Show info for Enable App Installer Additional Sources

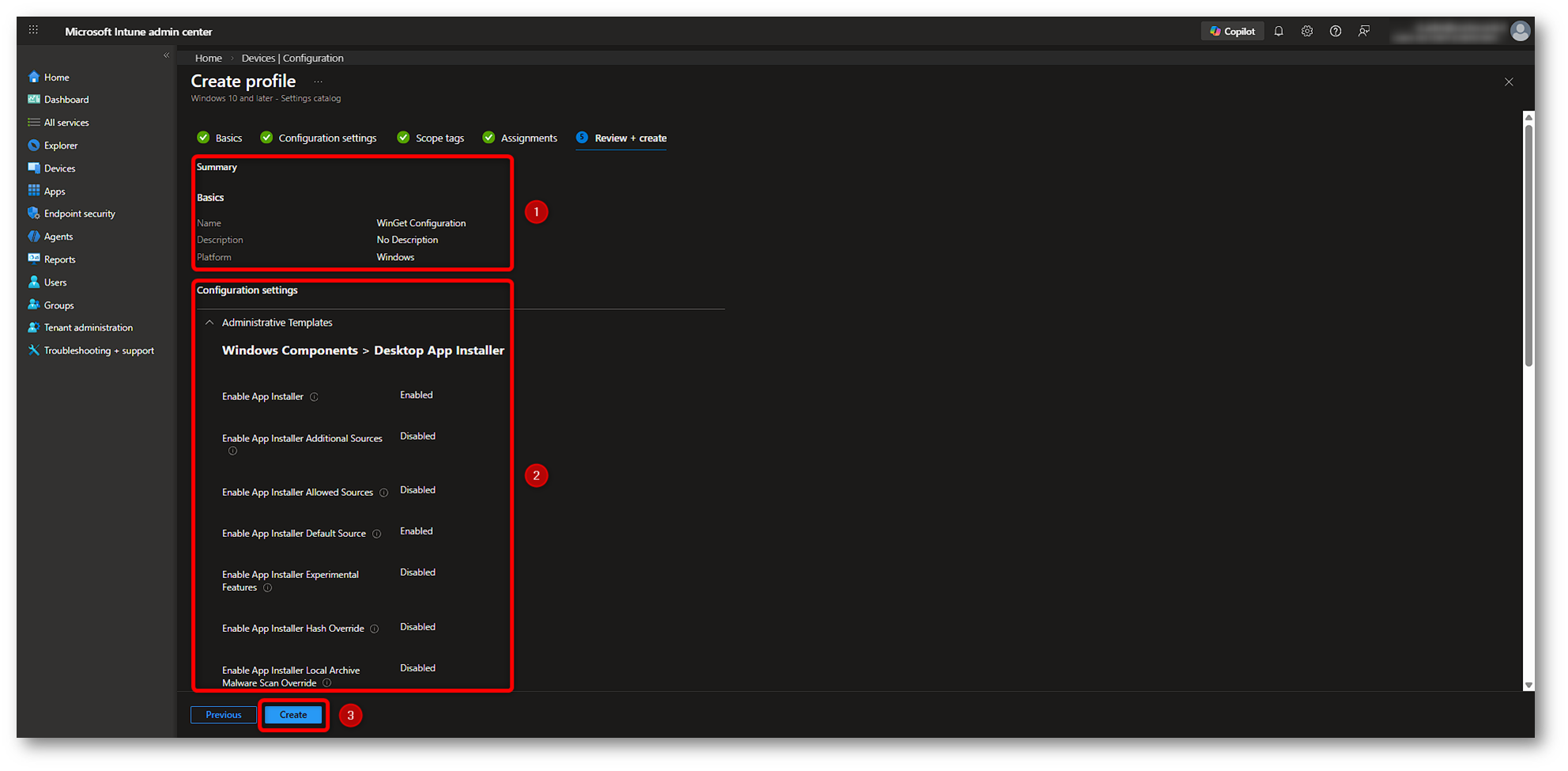coord(232,452)
